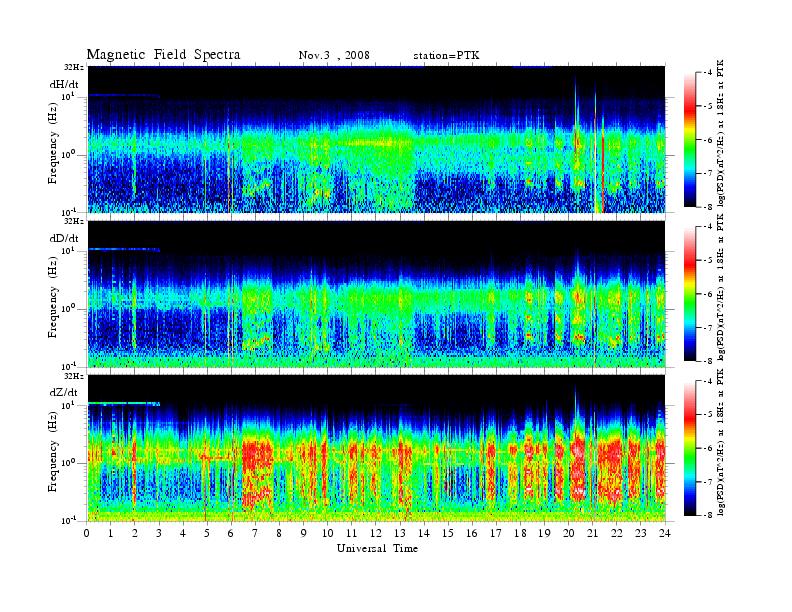Screen dimensions: 792x612
Task: Click the dD/dt spectrogram plot
Action: click(x=377, y=294)
